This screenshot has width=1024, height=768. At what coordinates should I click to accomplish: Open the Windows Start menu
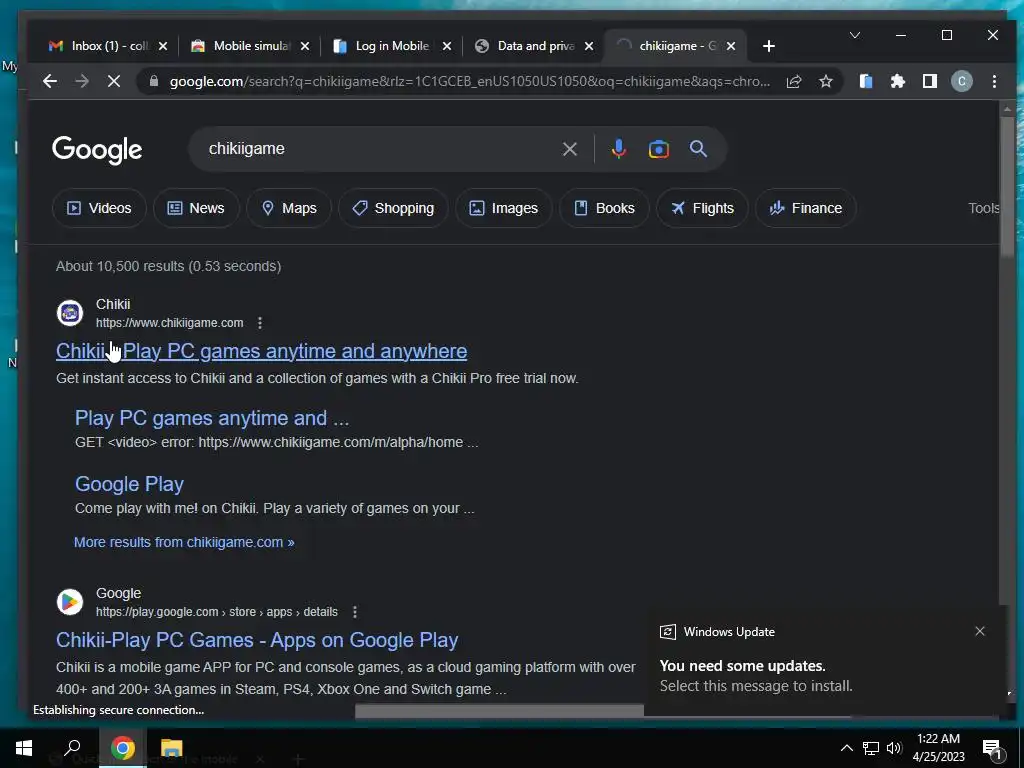coord(24,748)
